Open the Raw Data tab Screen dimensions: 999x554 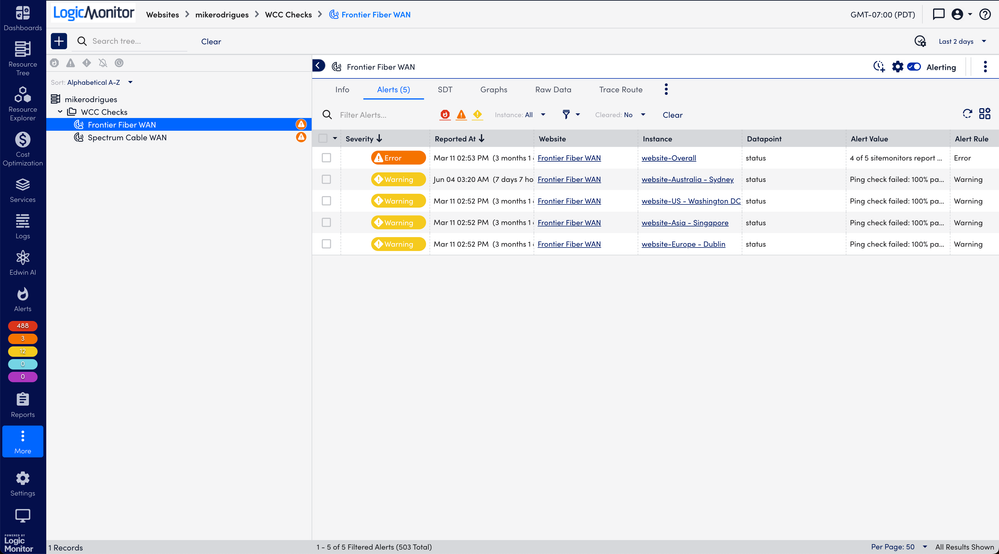[x=553, y=90]
